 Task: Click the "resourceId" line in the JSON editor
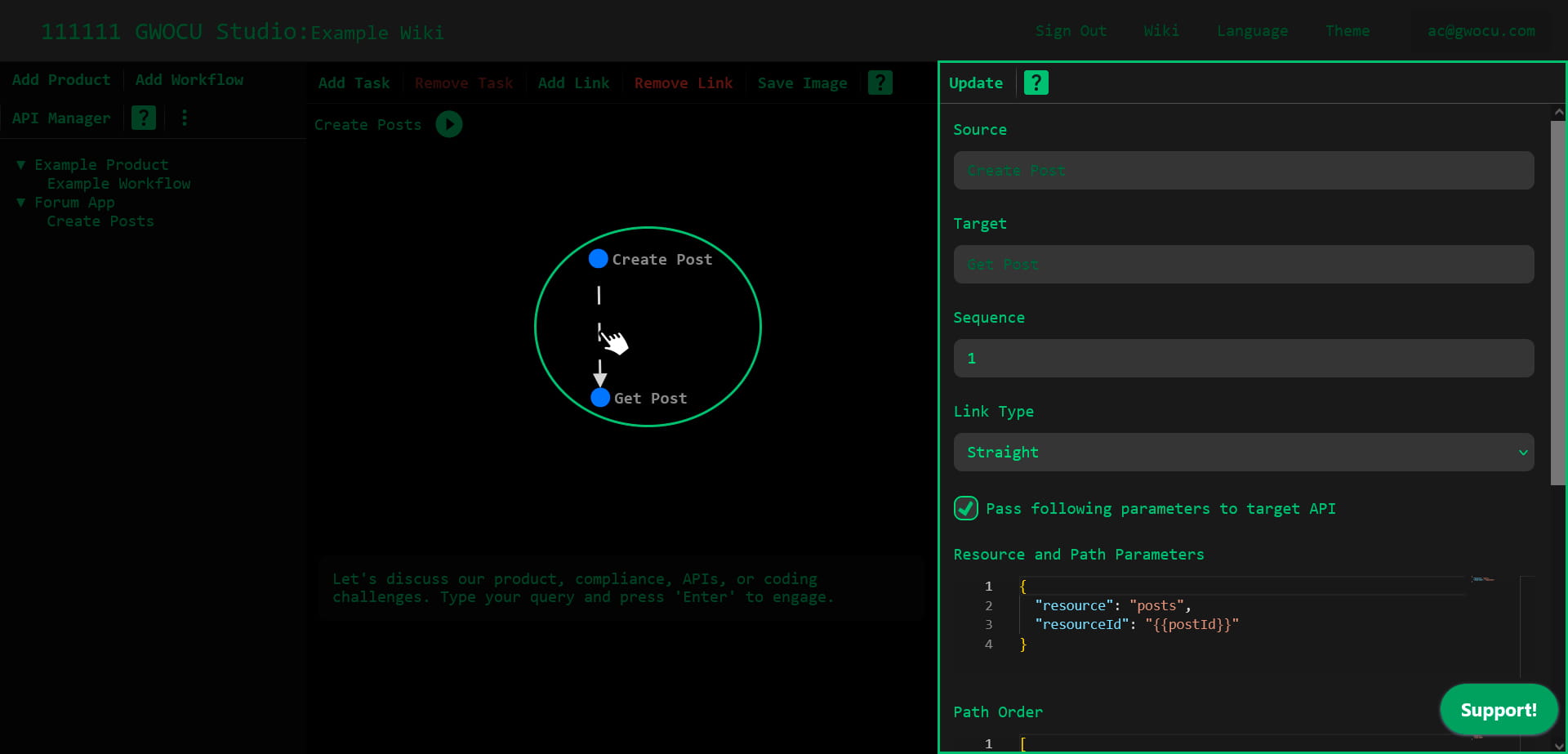click(1136, 624)
